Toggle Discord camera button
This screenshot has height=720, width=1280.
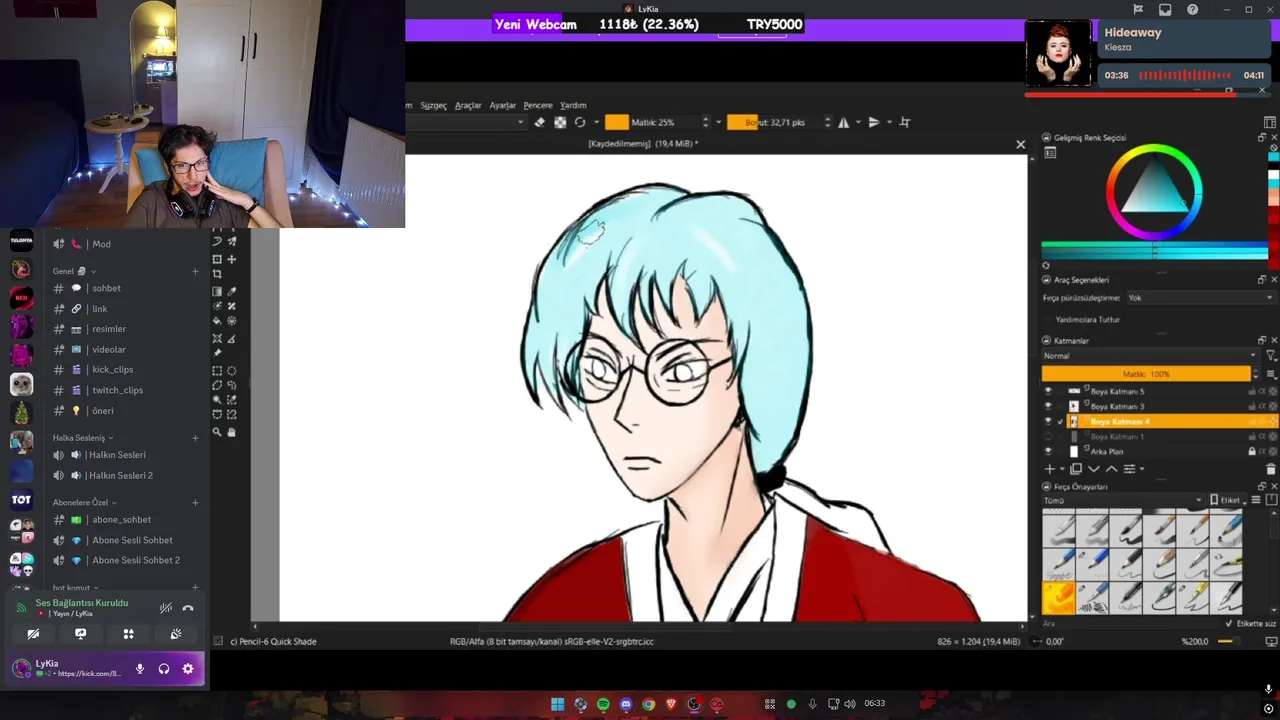tap(33, 634)
